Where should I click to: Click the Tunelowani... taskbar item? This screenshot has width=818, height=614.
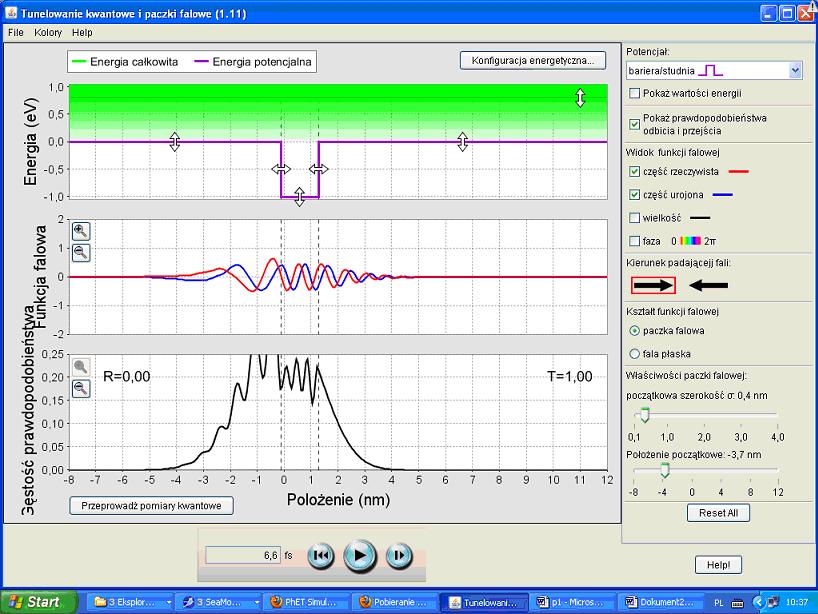484,602
